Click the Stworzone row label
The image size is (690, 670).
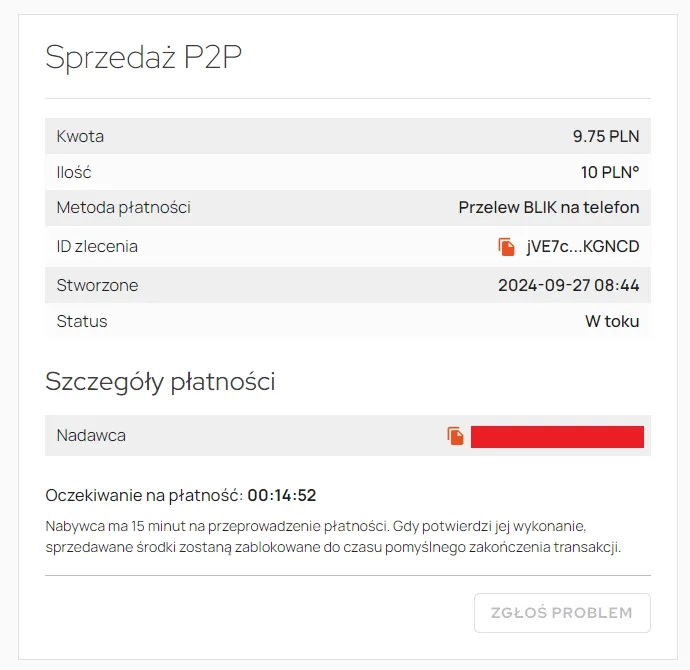coord(97,285)
